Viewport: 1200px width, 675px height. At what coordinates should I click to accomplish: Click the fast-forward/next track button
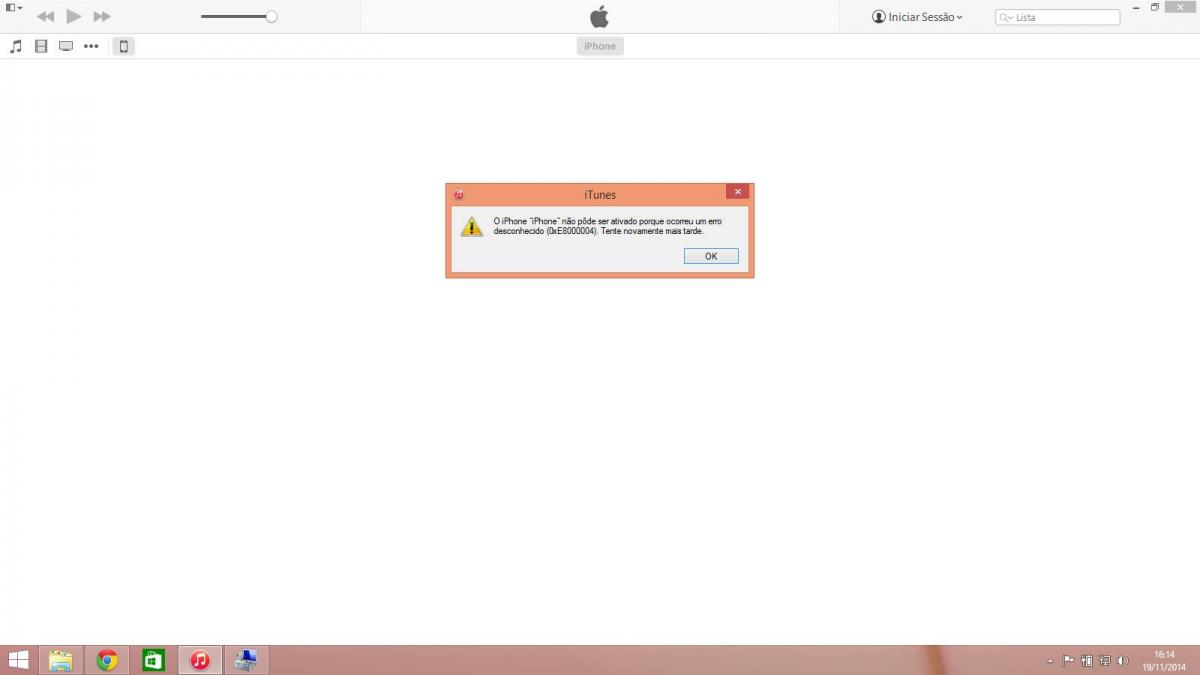[x=102, y=17]
